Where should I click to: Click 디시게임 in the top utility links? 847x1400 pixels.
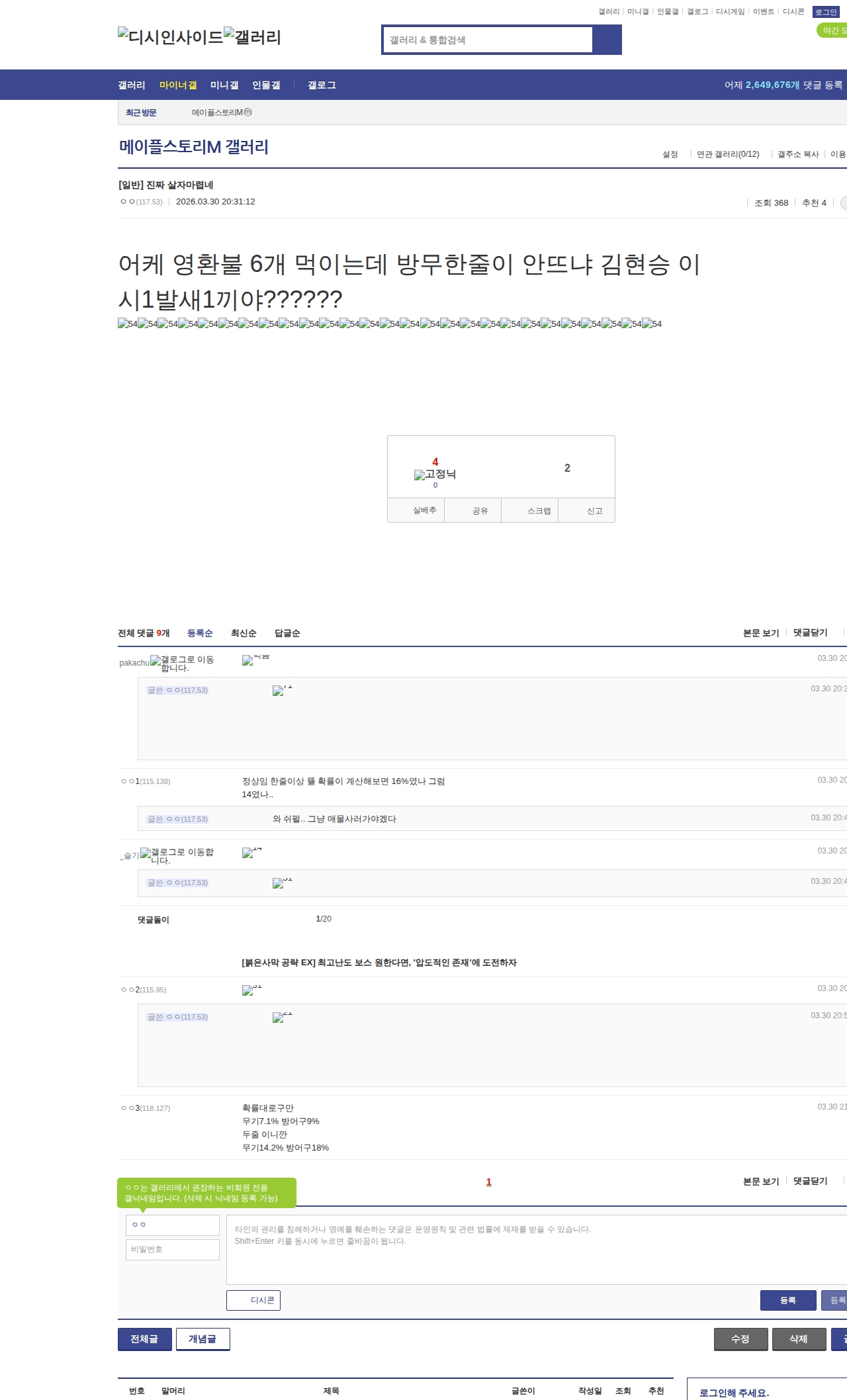[x=730, y=12]
